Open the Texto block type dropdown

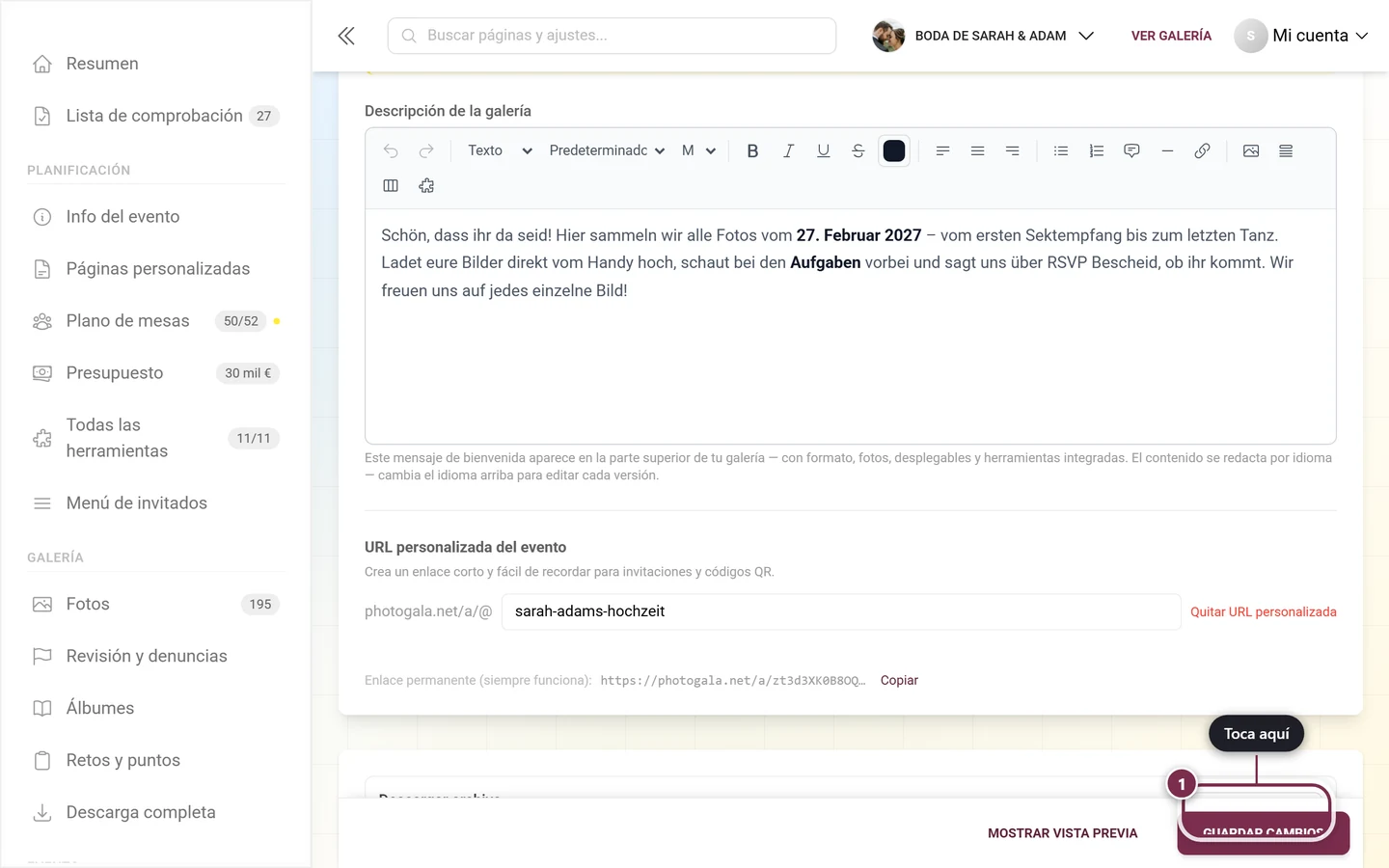(499, 150)
